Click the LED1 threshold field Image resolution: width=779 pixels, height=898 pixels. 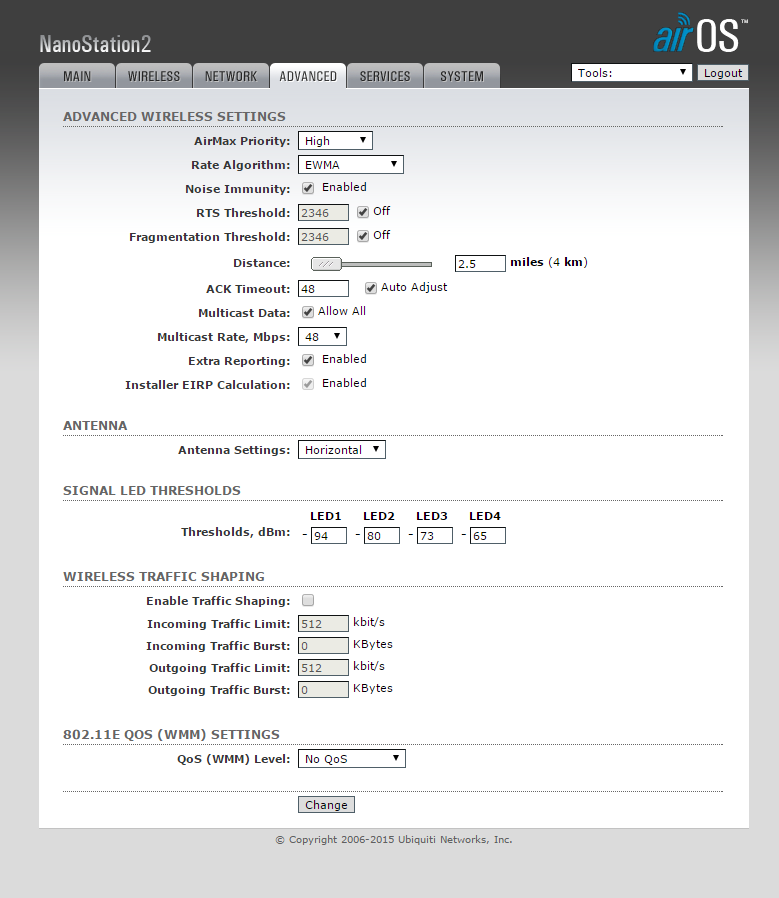point(329,535)
